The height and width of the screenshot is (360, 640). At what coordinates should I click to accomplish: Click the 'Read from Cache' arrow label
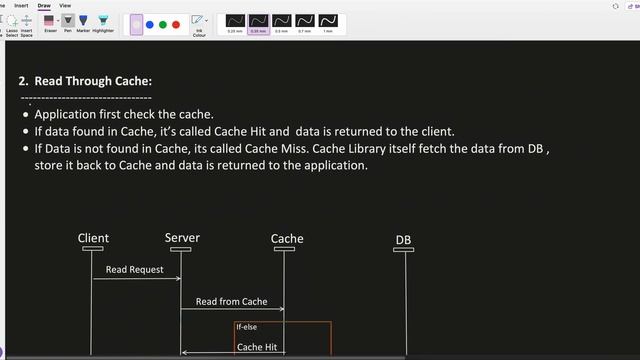[x=231, y=302]
